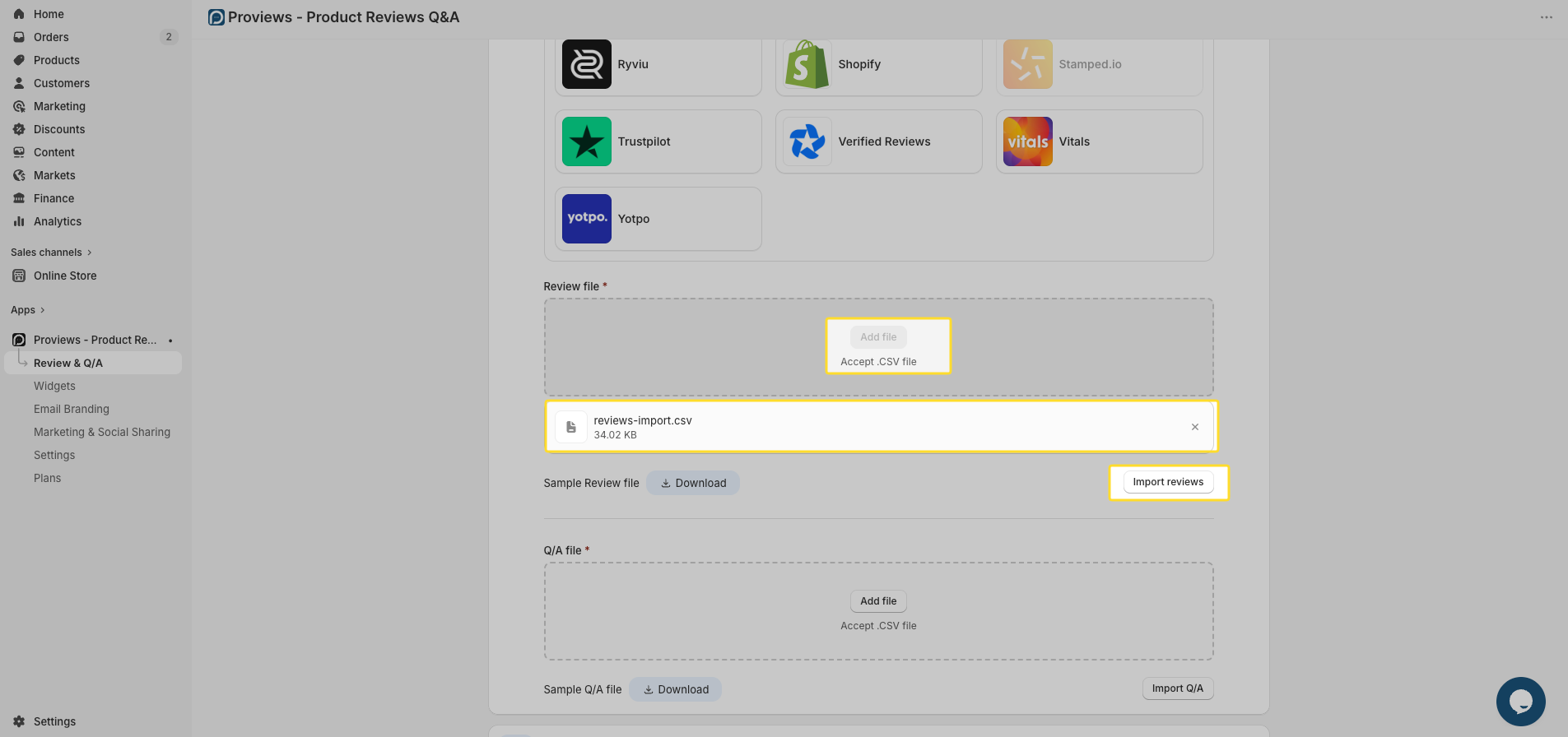Select the Verified Reviews logo
The width and height of the screenshot is (1568, 737).
807,141
